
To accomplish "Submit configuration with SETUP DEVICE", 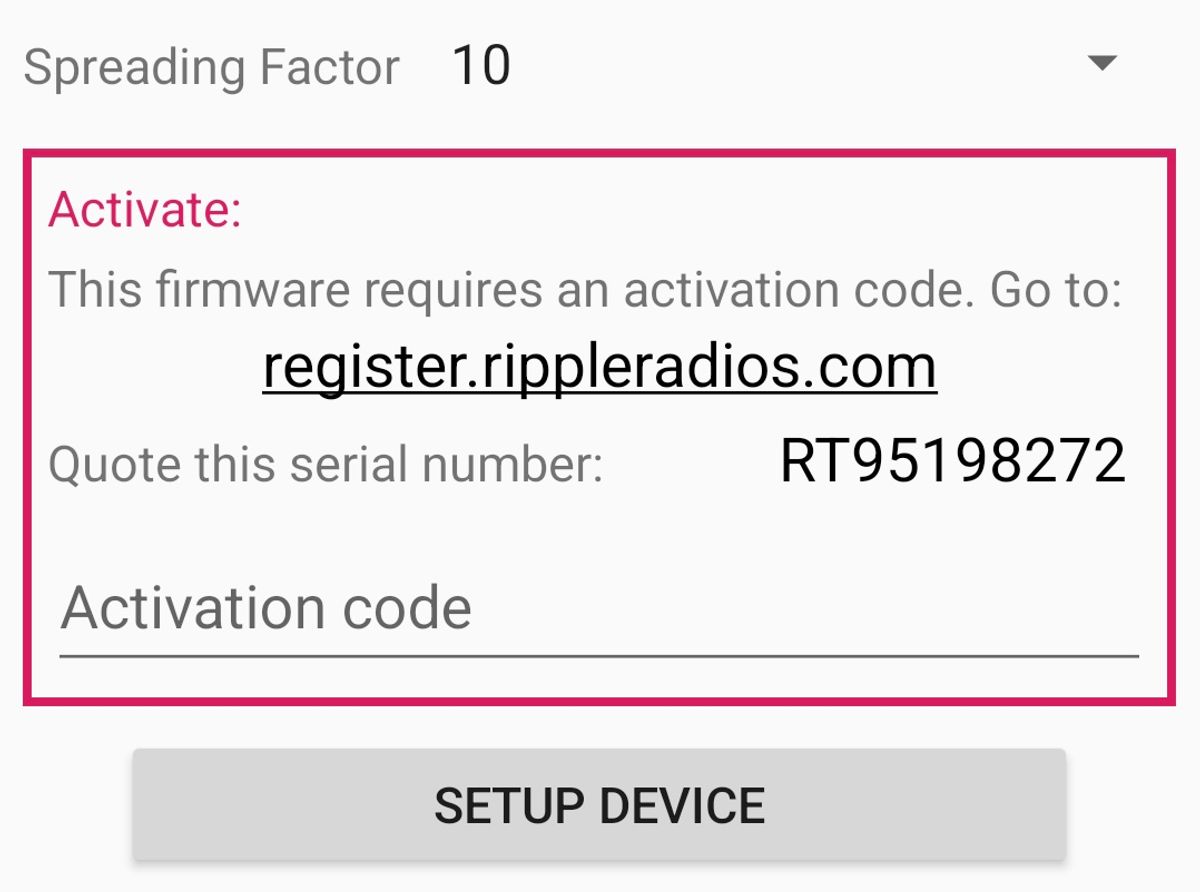I will pos(599,805).
